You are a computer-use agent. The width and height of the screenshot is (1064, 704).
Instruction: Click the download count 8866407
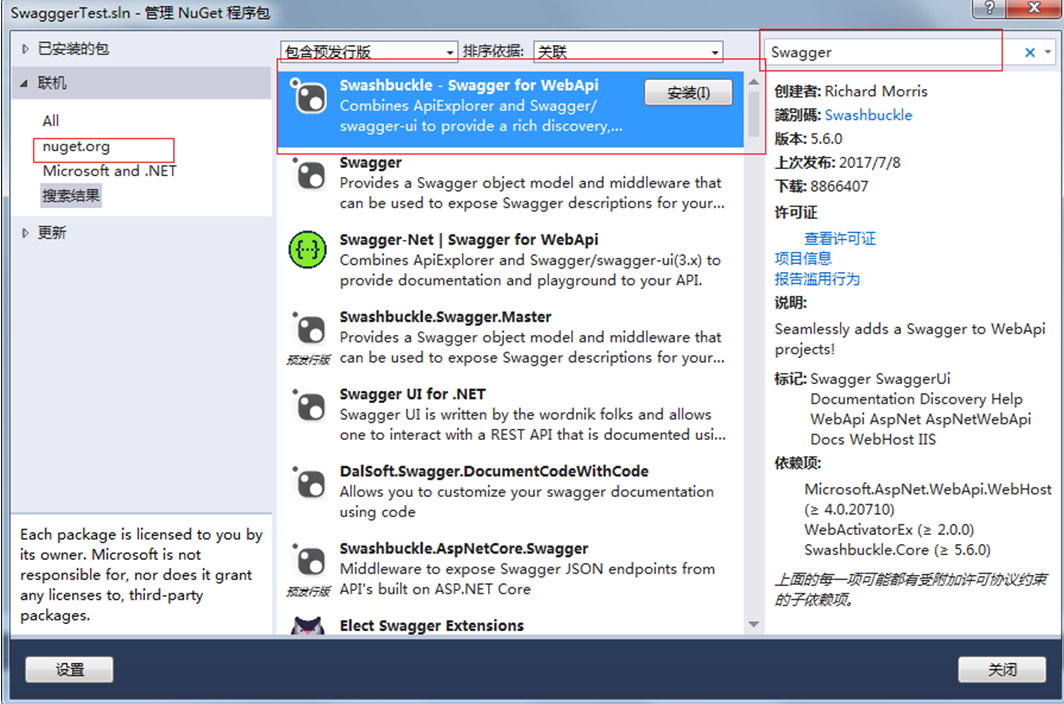[839, 187]
